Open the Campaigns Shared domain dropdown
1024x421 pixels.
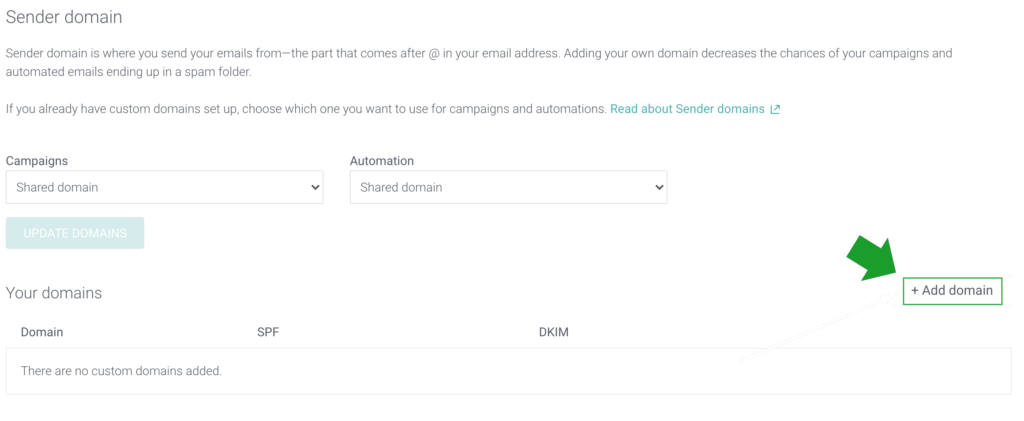165,187
